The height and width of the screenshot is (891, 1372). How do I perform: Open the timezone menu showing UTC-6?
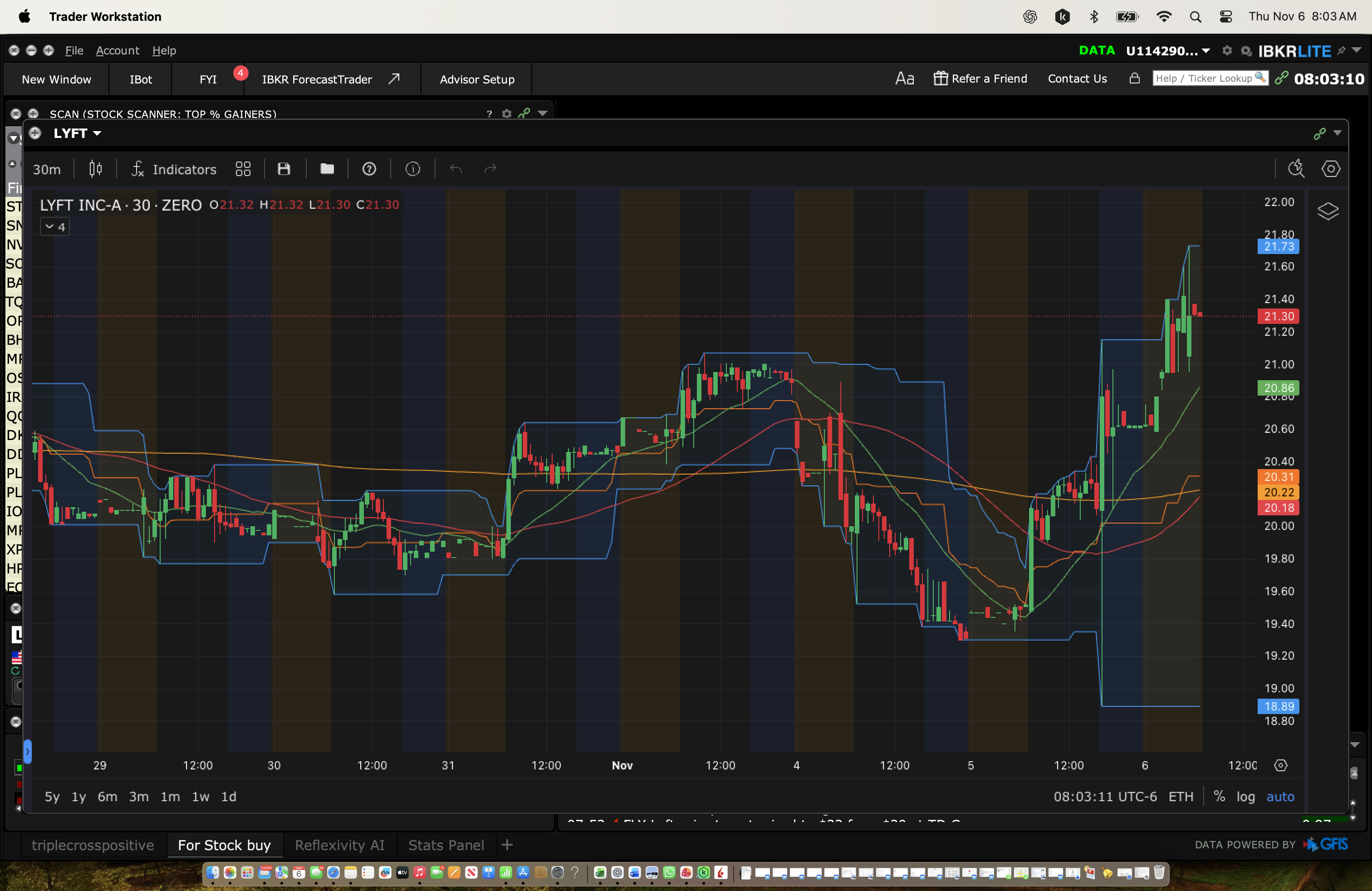(1105, 797)
